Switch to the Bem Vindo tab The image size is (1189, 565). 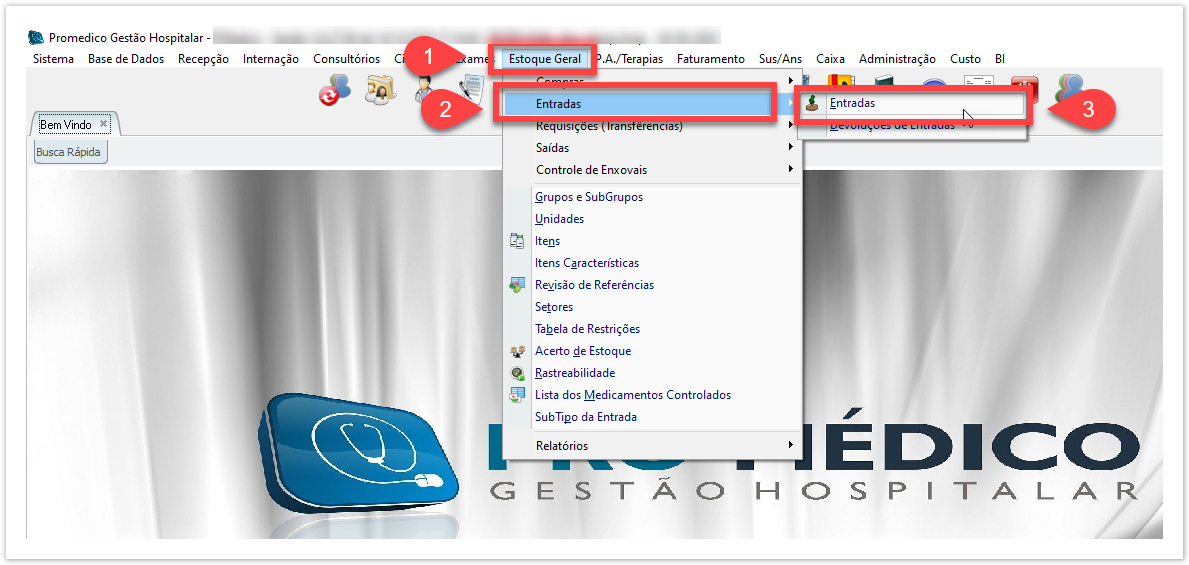(66, 125)
